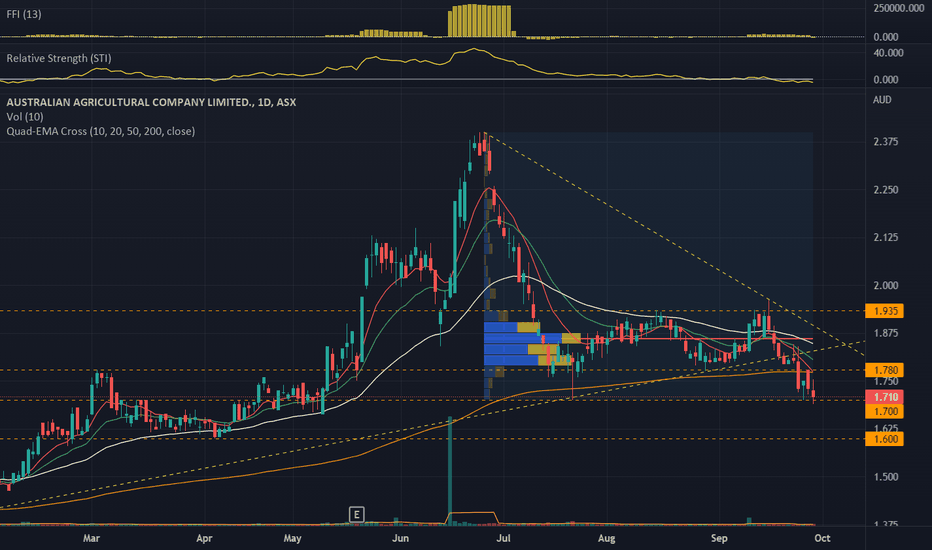This screenshot has height=550, width=932.
Task: Click the 1.935 price level label
Action: [x=884, y=311]
